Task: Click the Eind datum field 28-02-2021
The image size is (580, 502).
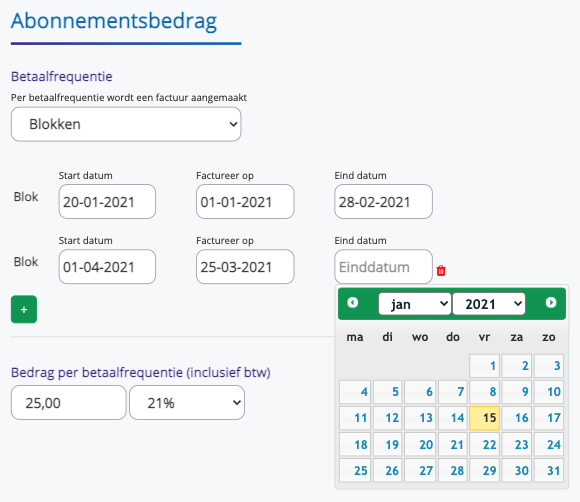Action: point(383,202)
